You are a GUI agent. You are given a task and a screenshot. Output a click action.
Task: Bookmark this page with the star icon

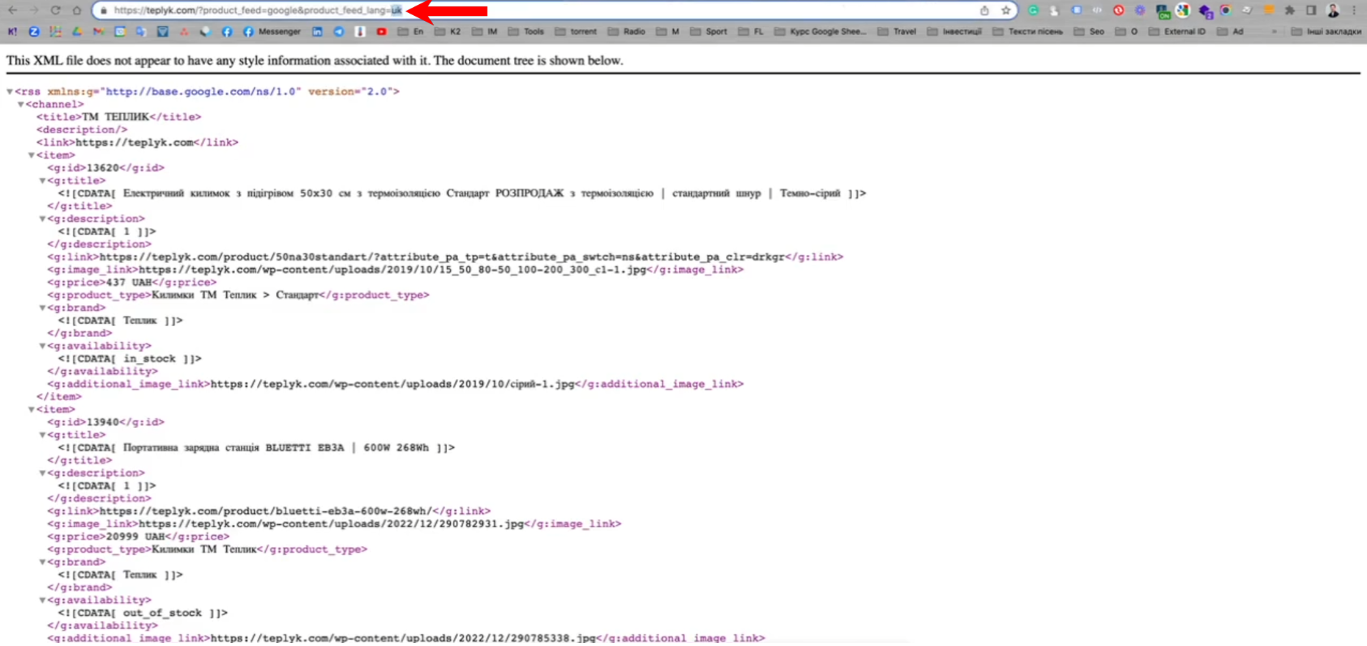1006,11
